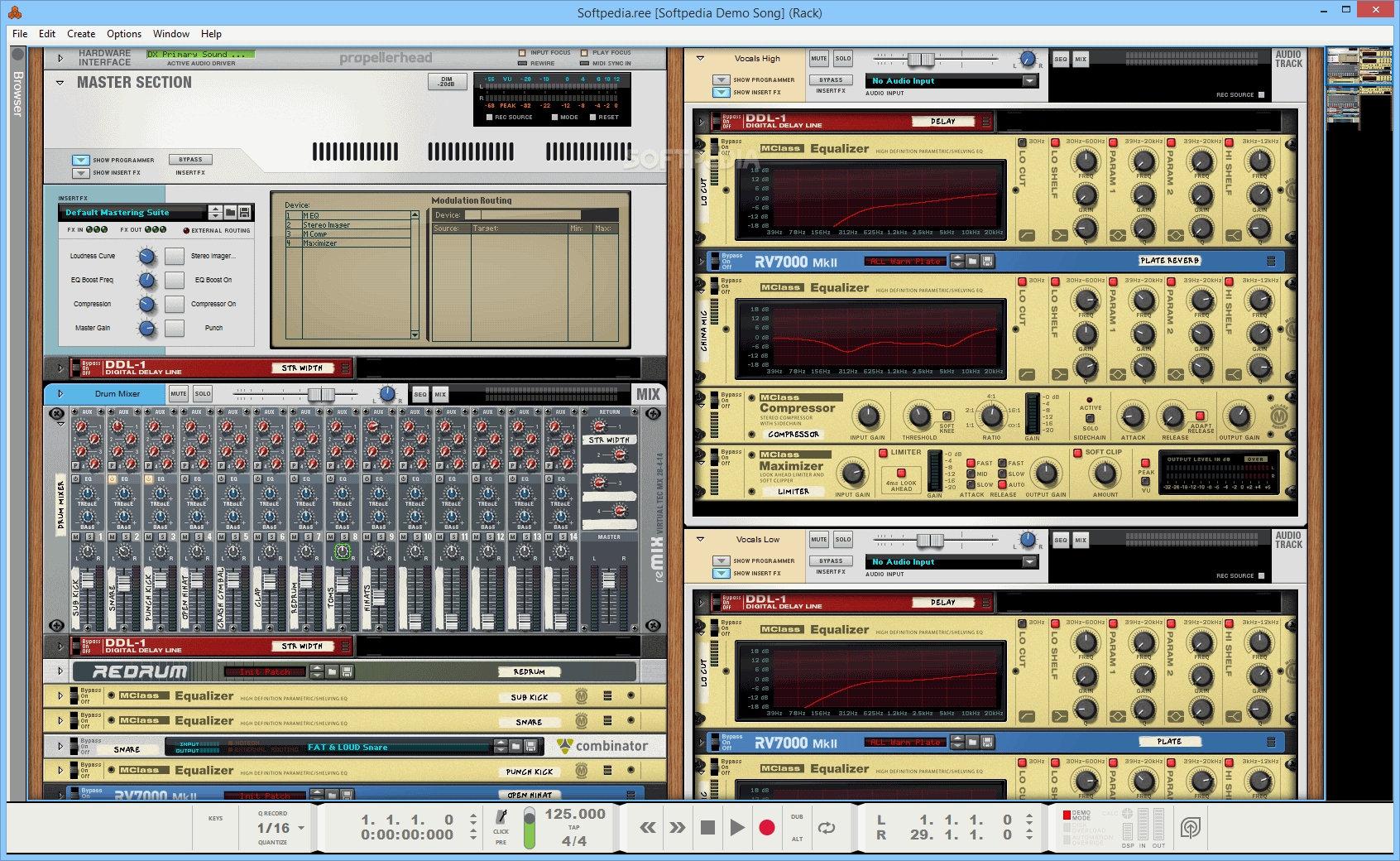
Task: Collapse the Vocals High audio track
Action: [700, 59]
